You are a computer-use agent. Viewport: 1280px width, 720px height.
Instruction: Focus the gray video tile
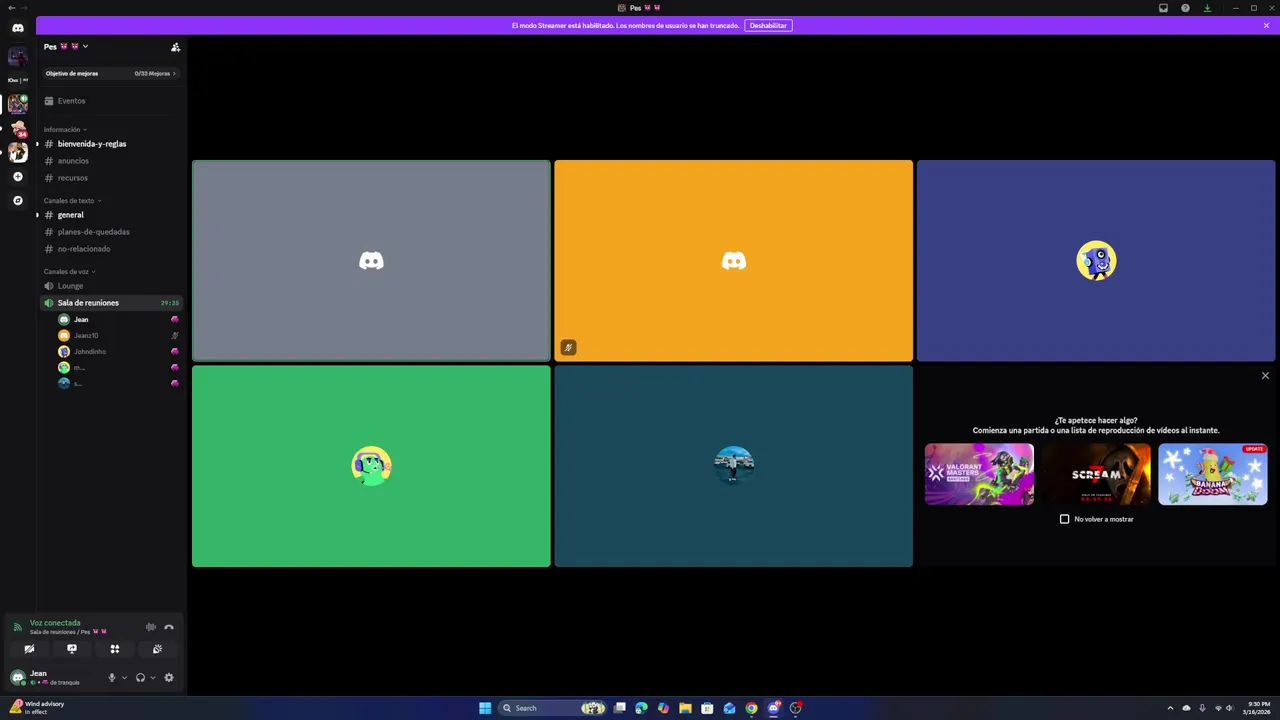coord(371,261)
